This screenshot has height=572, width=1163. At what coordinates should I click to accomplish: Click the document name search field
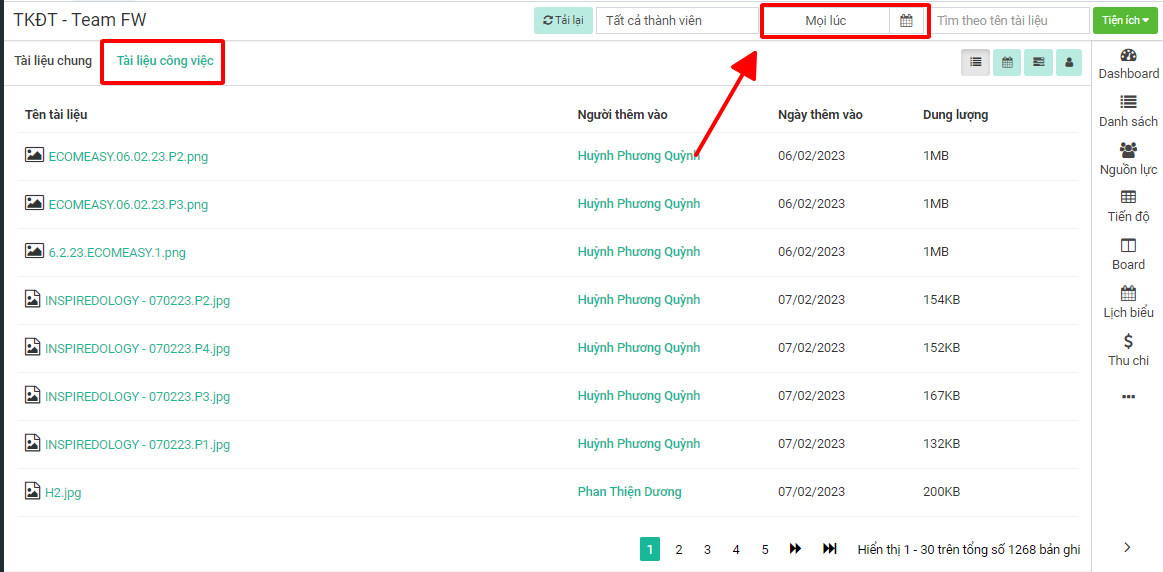pos(1010,20)
